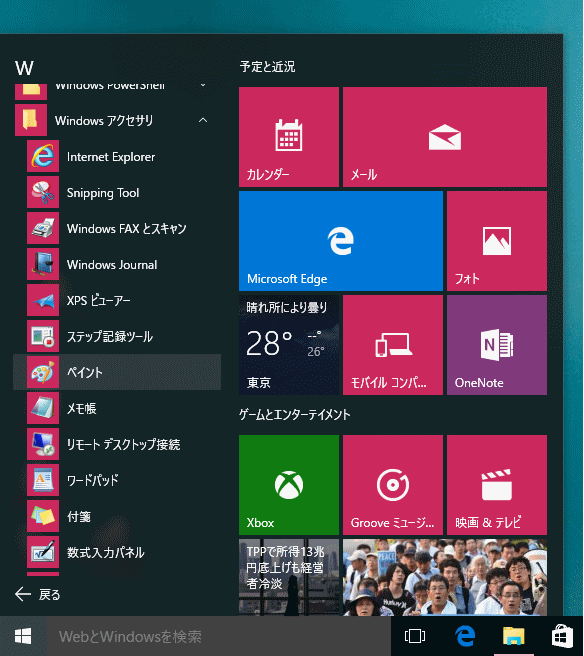The image size is (584, 656).
Task: Open Windows FAX とスキャン icon
Action: tap(43, 228)
